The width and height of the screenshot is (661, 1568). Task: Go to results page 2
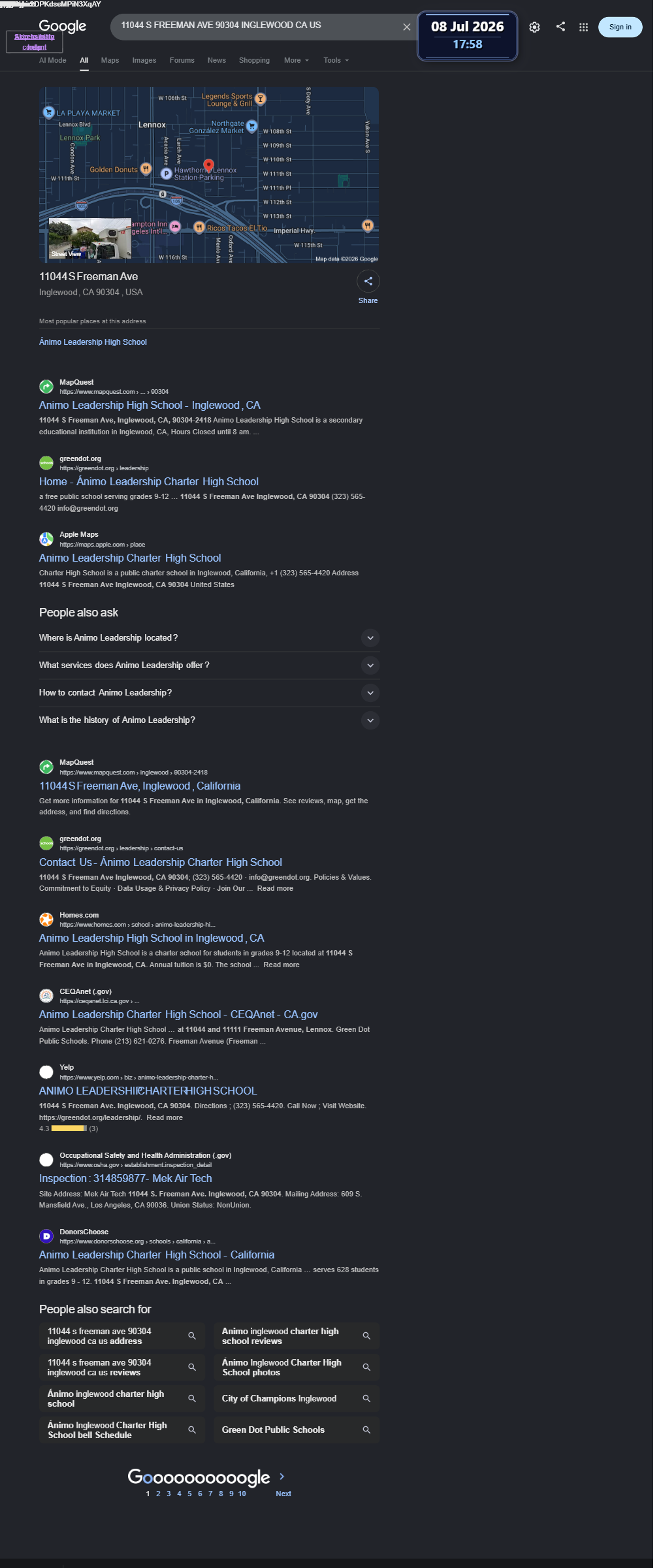point(158,1493)
